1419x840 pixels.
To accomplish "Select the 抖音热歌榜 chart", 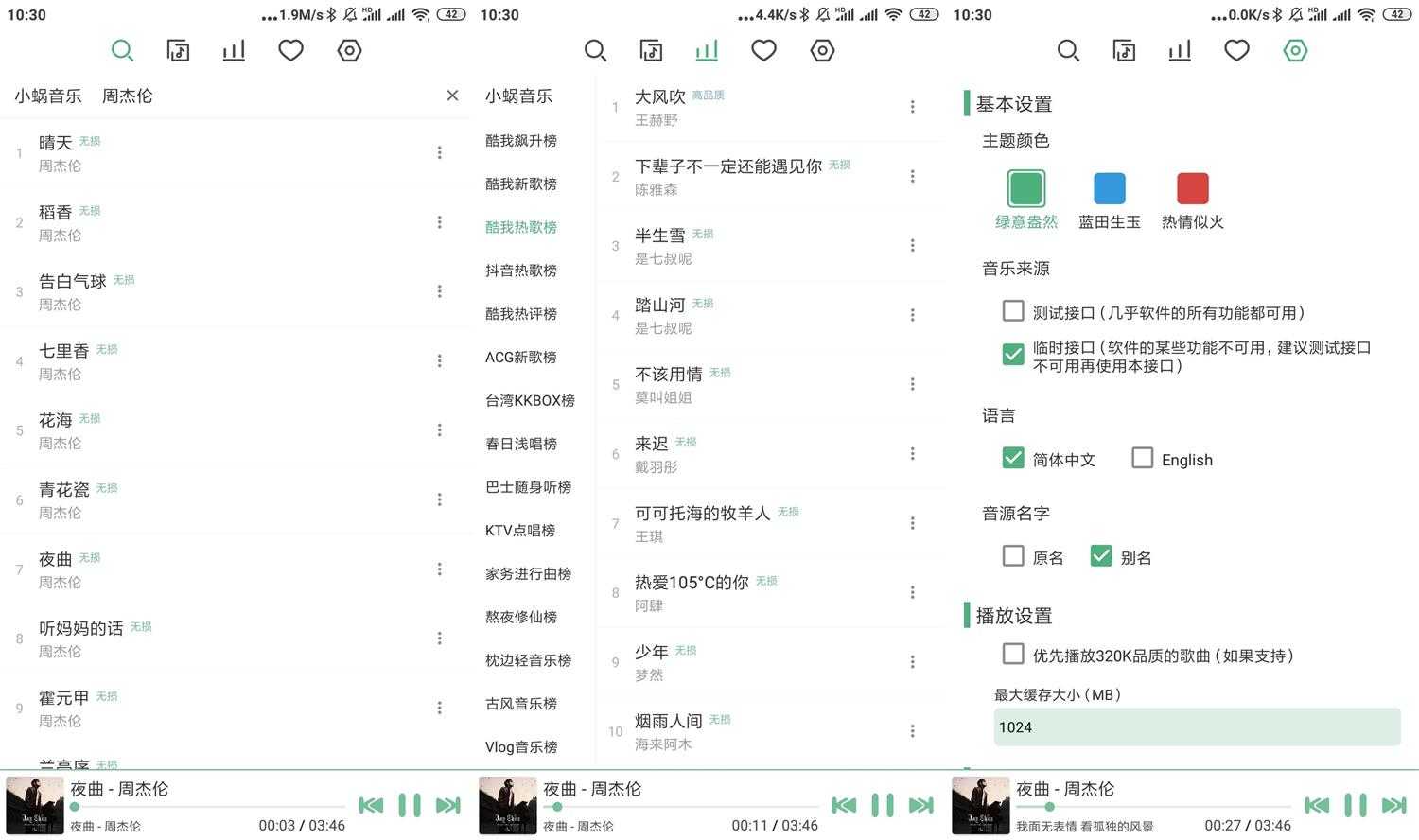I will (x=521, y=270).
